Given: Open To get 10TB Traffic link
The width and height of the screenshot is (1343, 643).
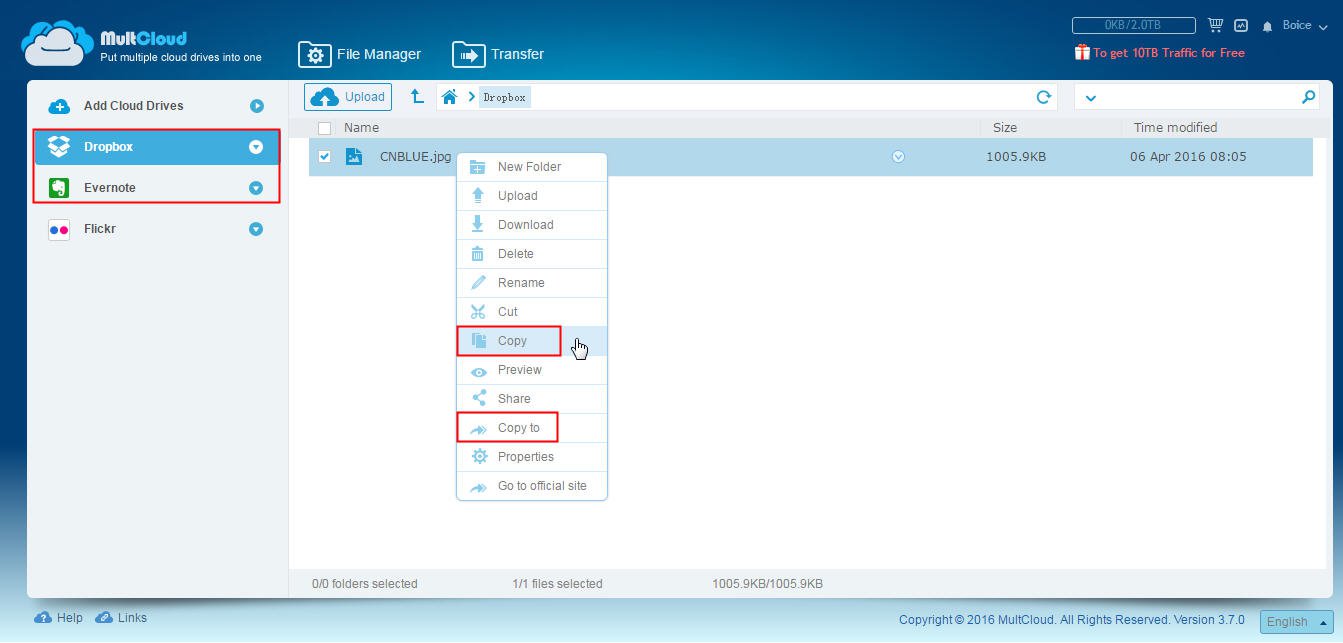Looking at the screenshot, I should tap(1169, 53).
